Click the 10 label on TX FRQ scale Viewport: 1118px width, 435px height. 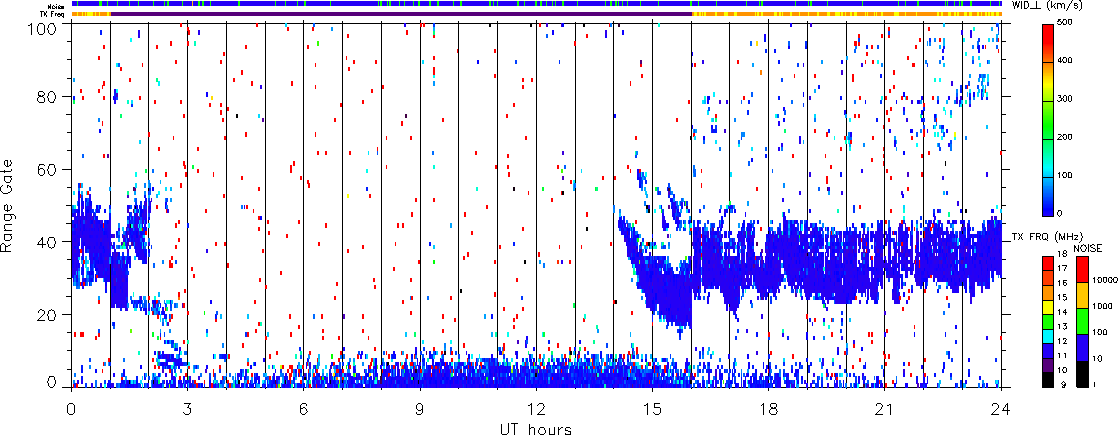(1063, 372)
